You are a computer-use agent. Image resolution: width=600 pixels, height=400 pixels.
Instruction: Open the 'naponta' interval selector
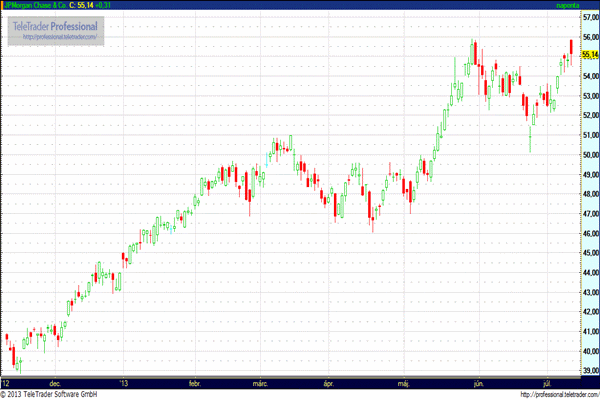click(x=571, y=5)
